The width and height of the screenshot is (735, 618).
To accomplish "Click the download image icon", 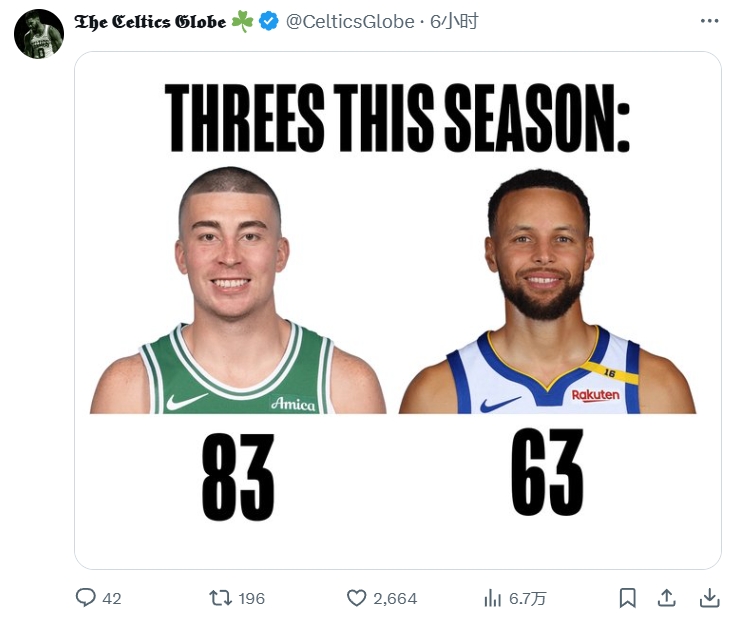I will click(709, 598).
